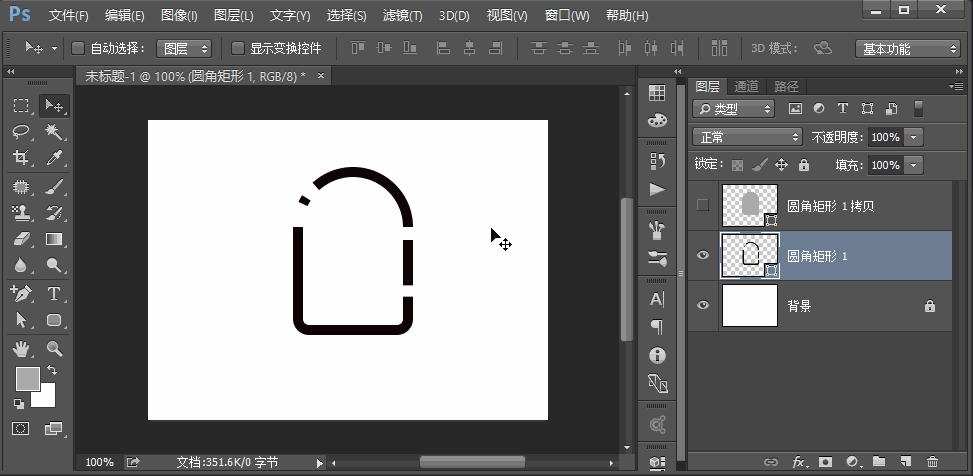Select the Lasso tool
Image resolution: width=973 pixels, height=476 pixels.
click(x=21, y=132)
